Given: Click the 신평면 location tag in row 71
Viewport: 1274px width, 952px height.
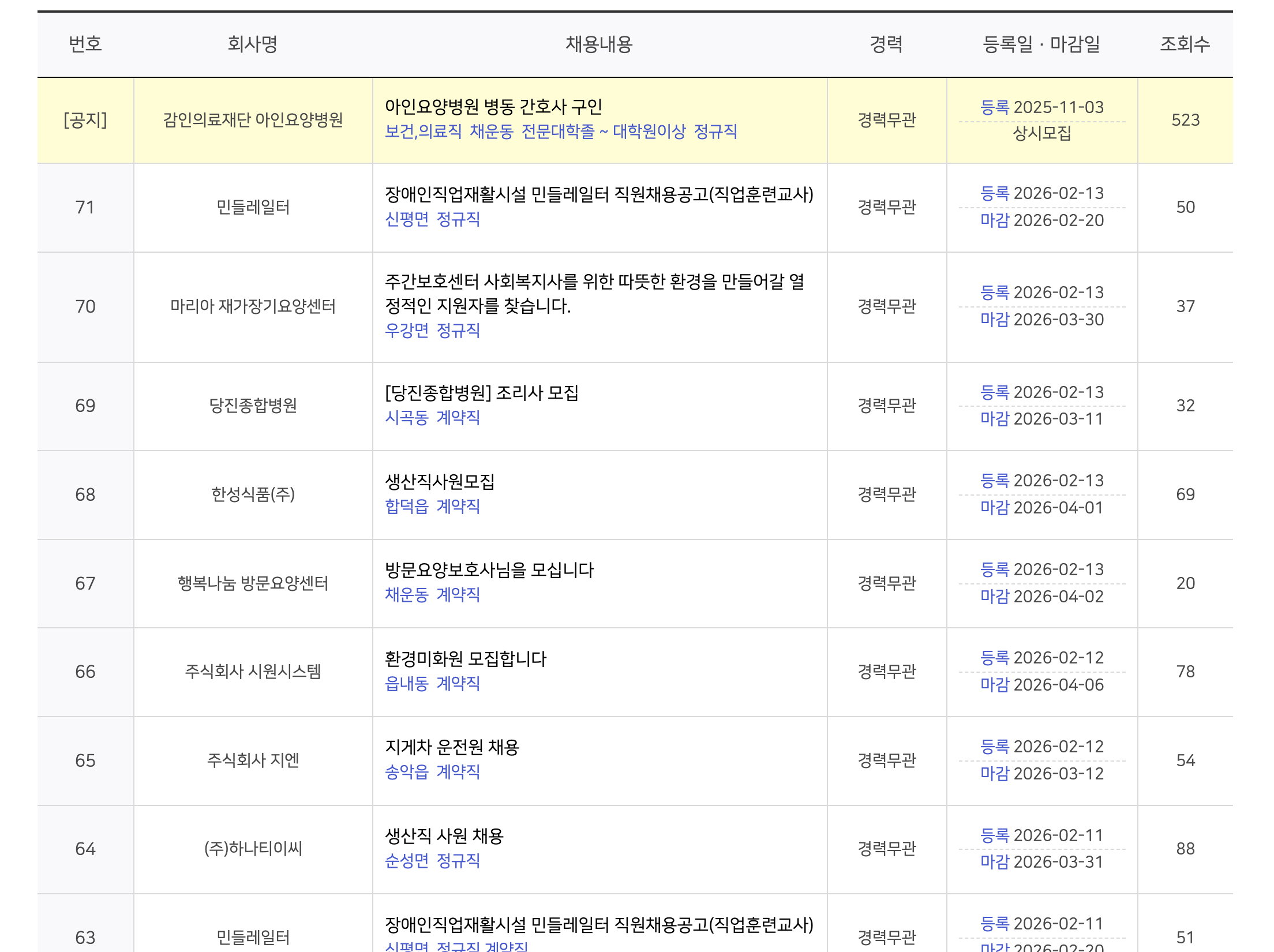Looking at the screenshot, I should coord(405,221).
